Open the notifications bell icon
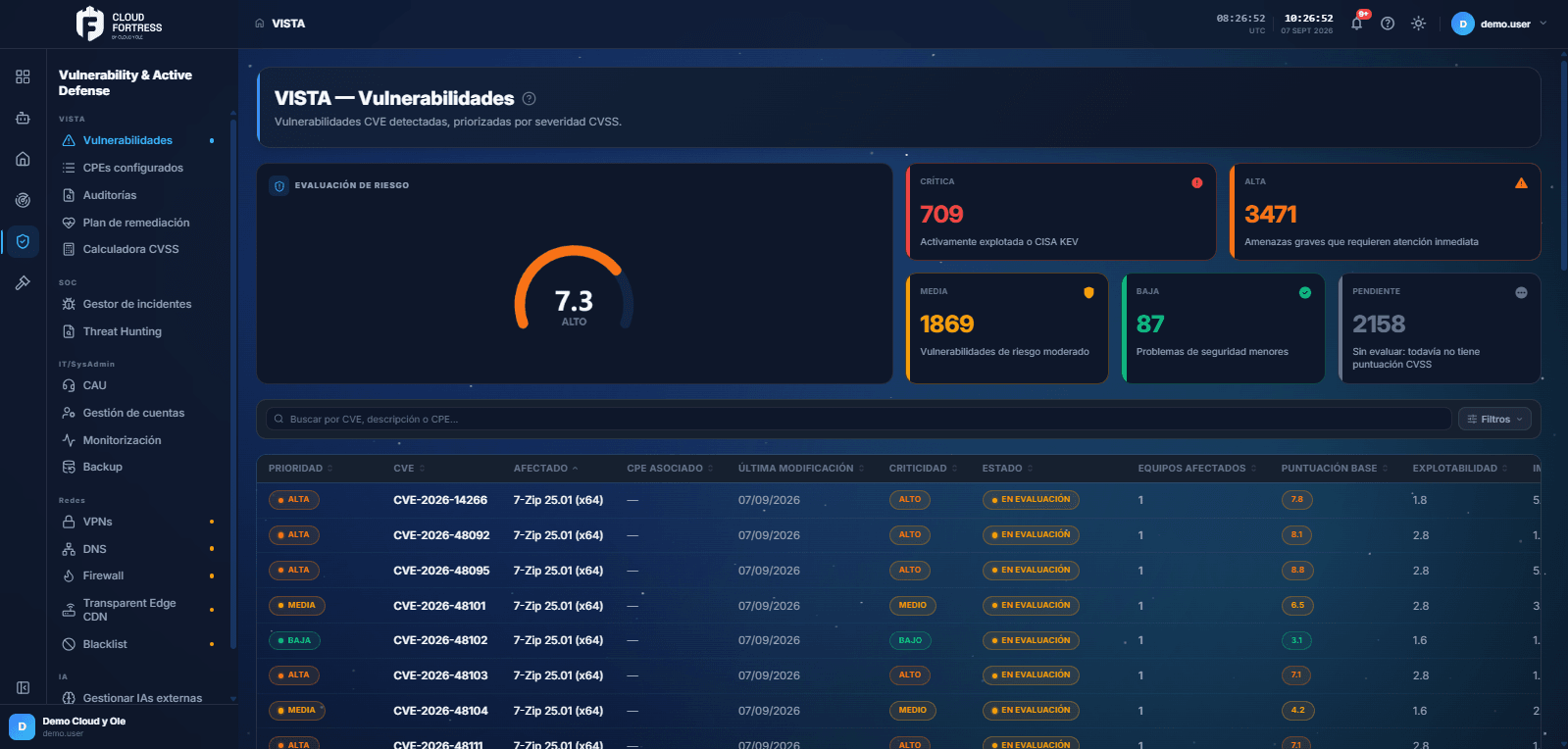 pyautogui.click(x=1357, y=24)
